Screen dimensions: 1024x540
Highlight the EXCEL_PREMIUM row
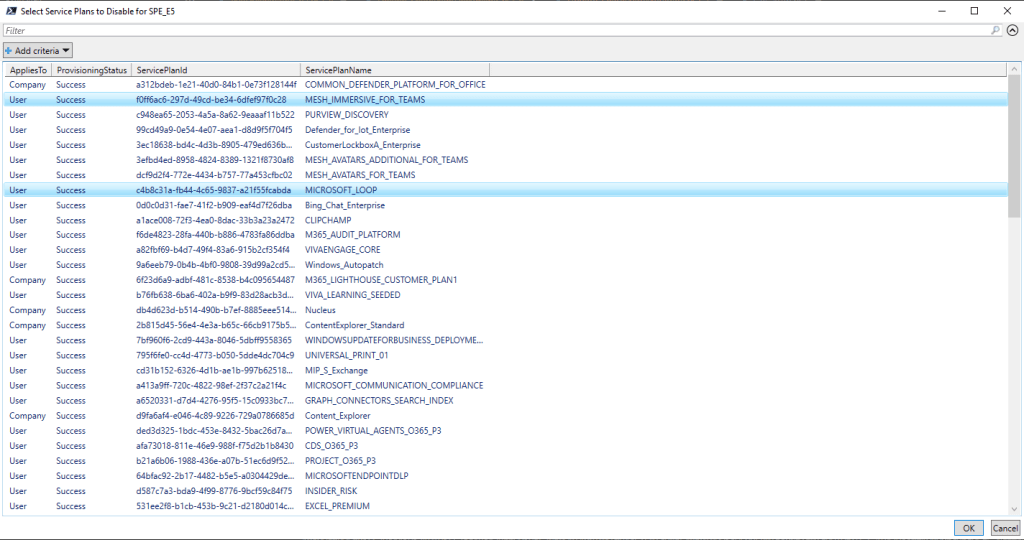[x=337, y=506]
